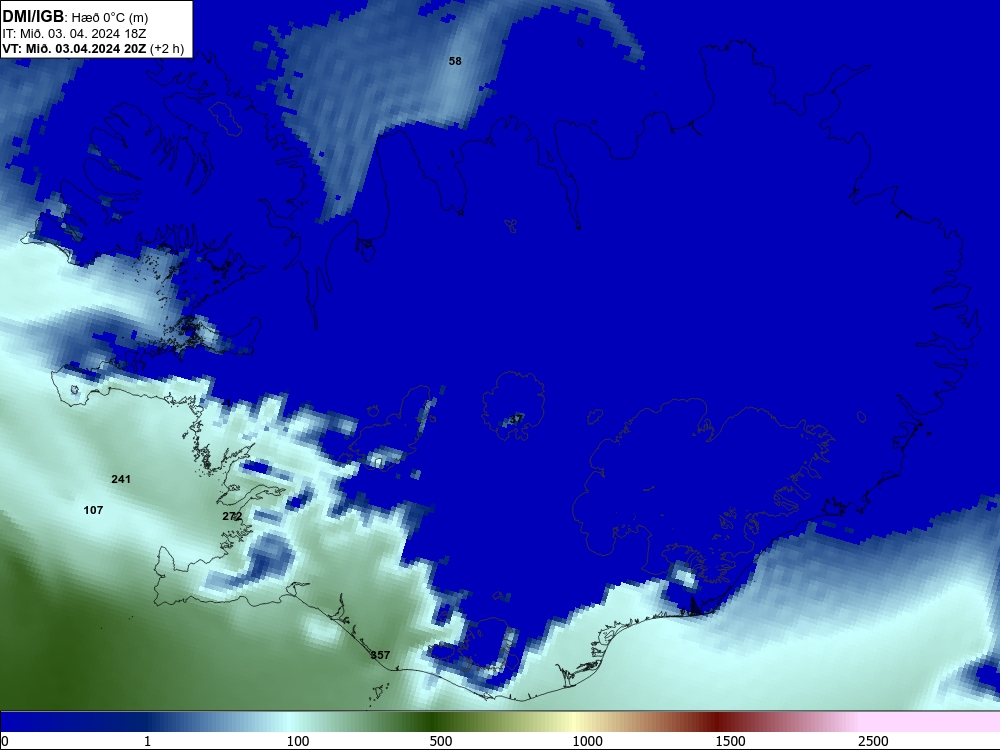Click the map value label 58
The image size is (1000, 750).
(455, 61)
